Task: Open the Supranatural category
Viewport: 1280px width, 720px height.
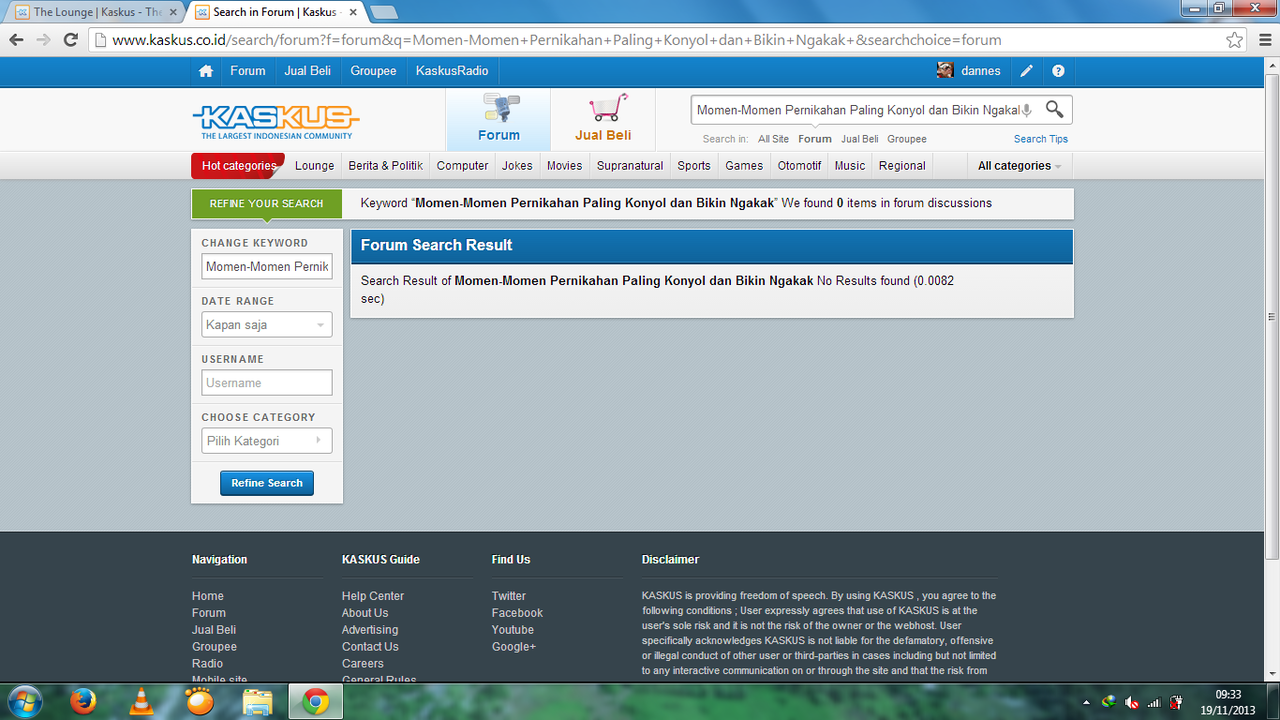Action: pos(630,166)
